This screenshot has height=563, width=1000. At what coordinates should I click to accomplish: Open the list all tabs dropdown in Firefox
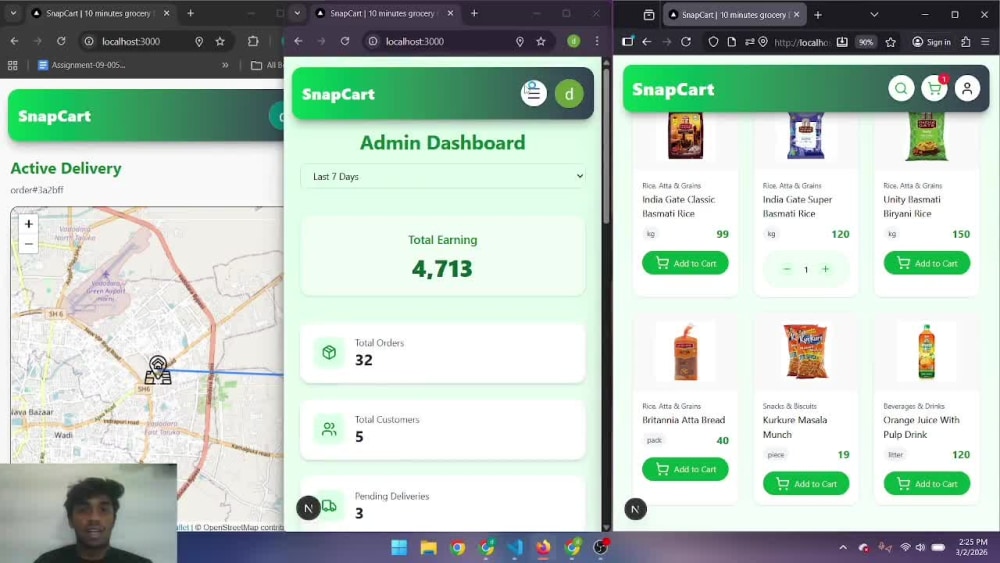point(874,15)
